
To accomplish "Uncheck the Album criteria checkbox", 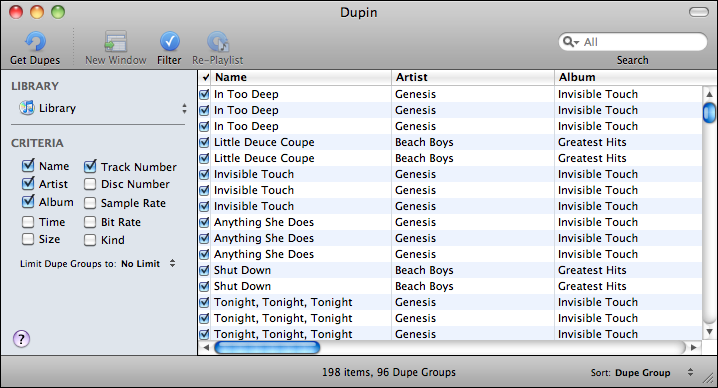I will pyautogui.click(x=28, y=202).
